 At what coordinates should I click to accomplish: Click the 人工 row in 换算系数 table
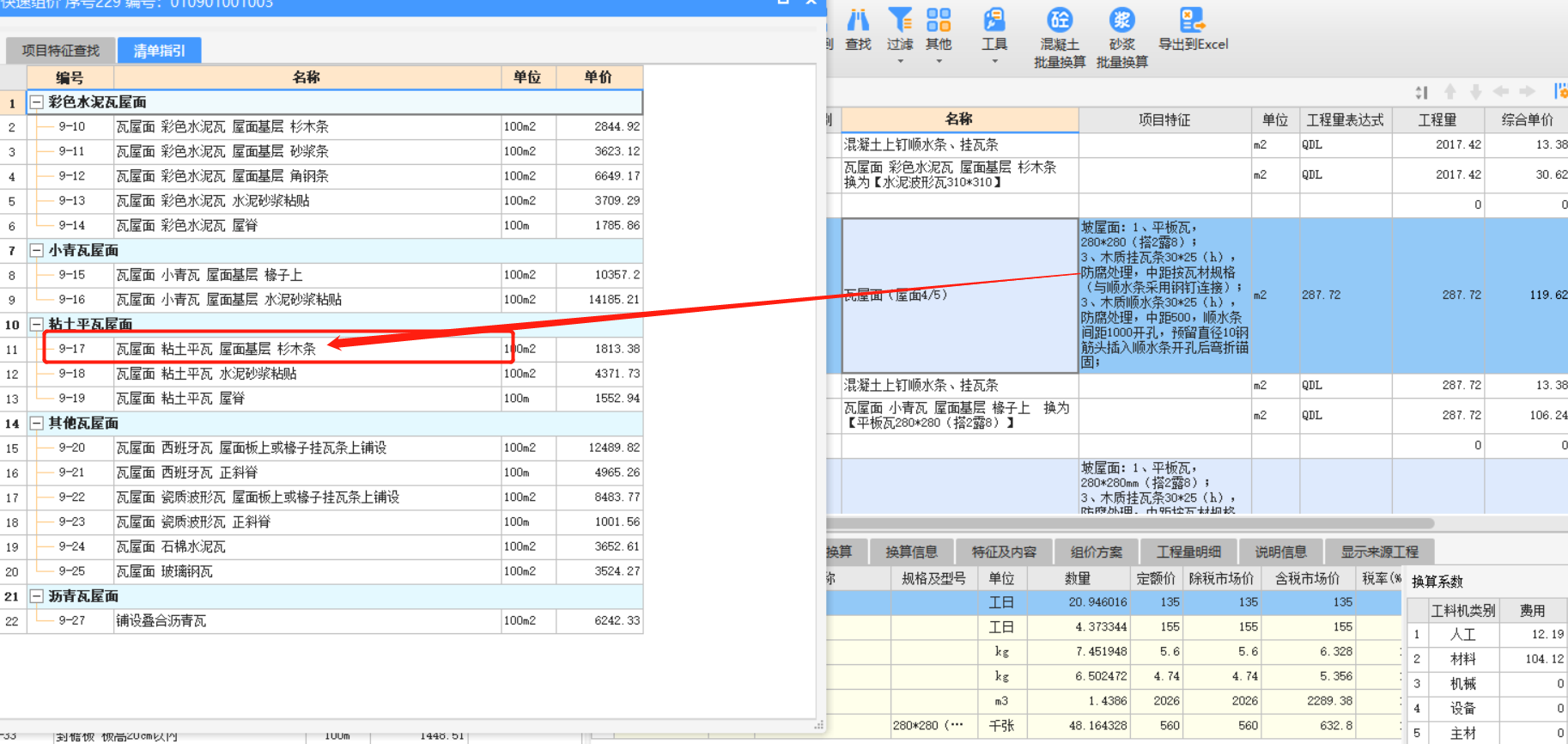(1487, 635)
